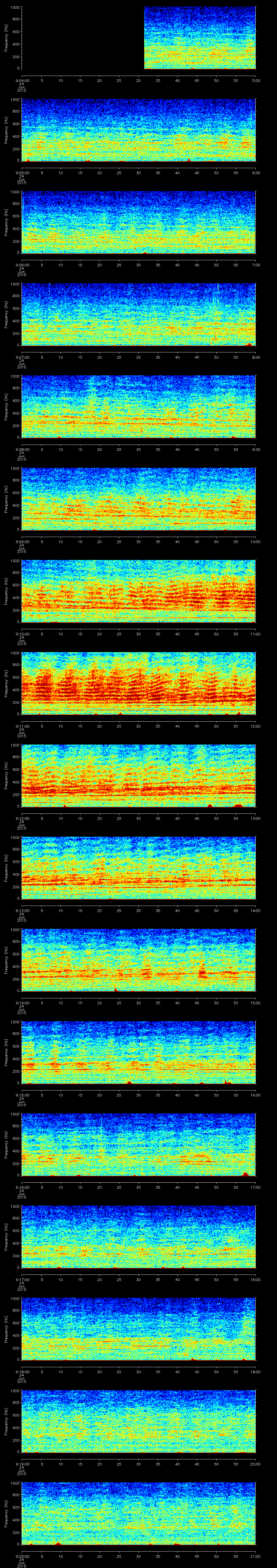Click the '9:14:00' time axis label

[22, 1003]
